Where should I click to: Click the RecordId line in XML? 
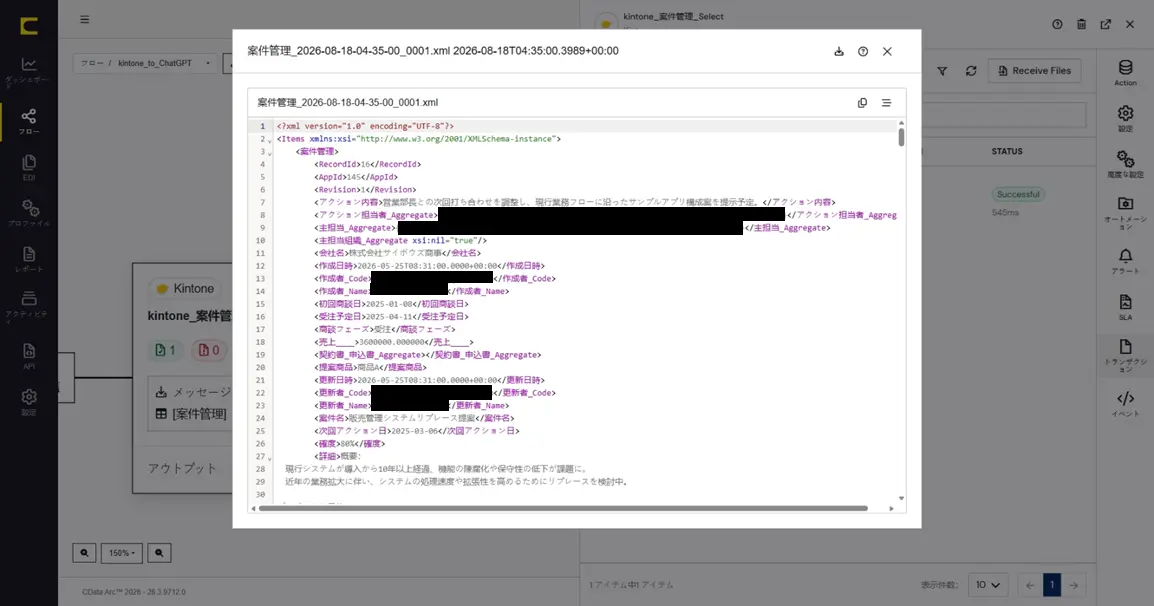pos(368,164)
